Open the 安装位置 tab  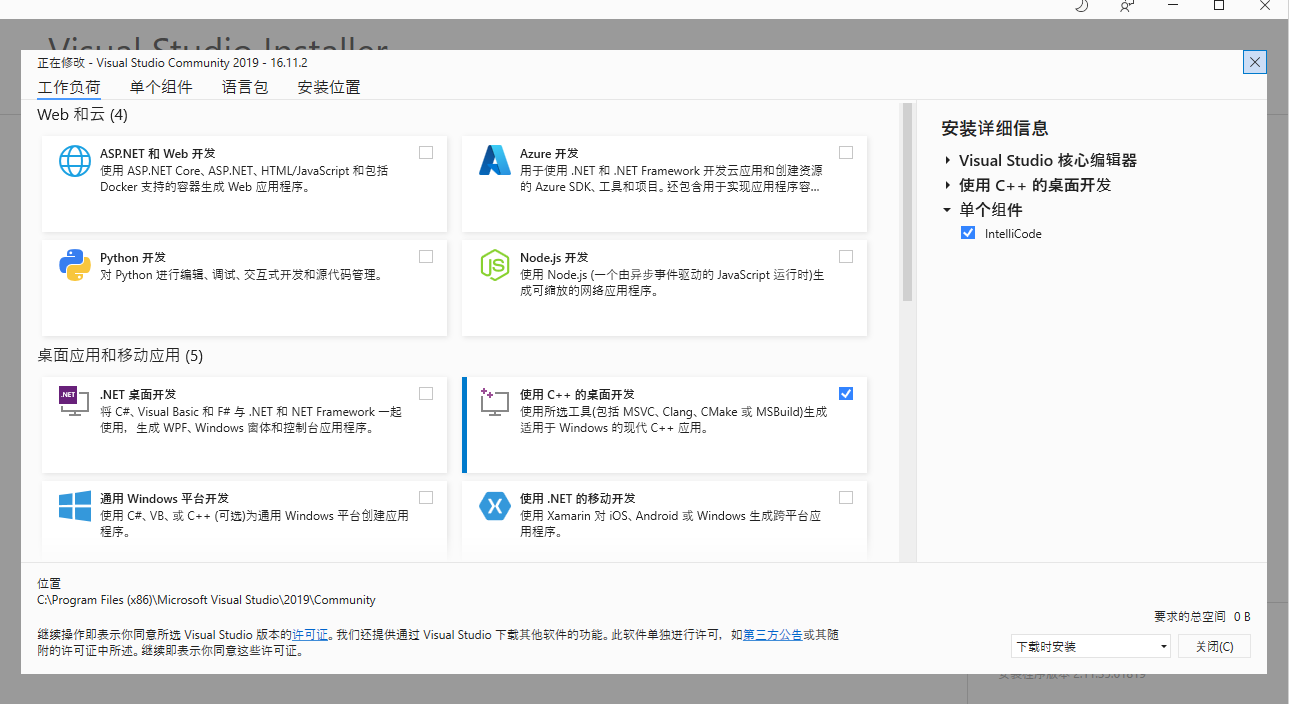click(x=329, y=87)
